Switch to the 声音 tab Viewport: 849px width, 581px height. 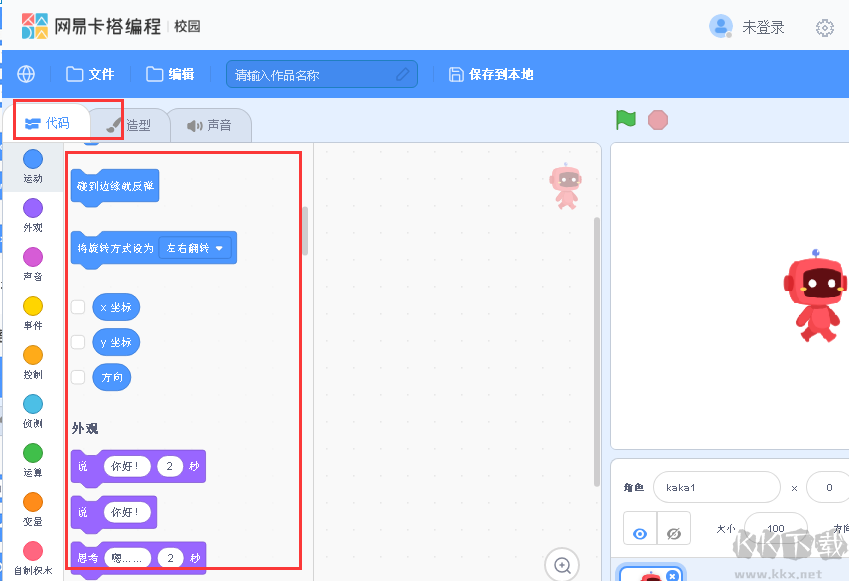point(210,125)
